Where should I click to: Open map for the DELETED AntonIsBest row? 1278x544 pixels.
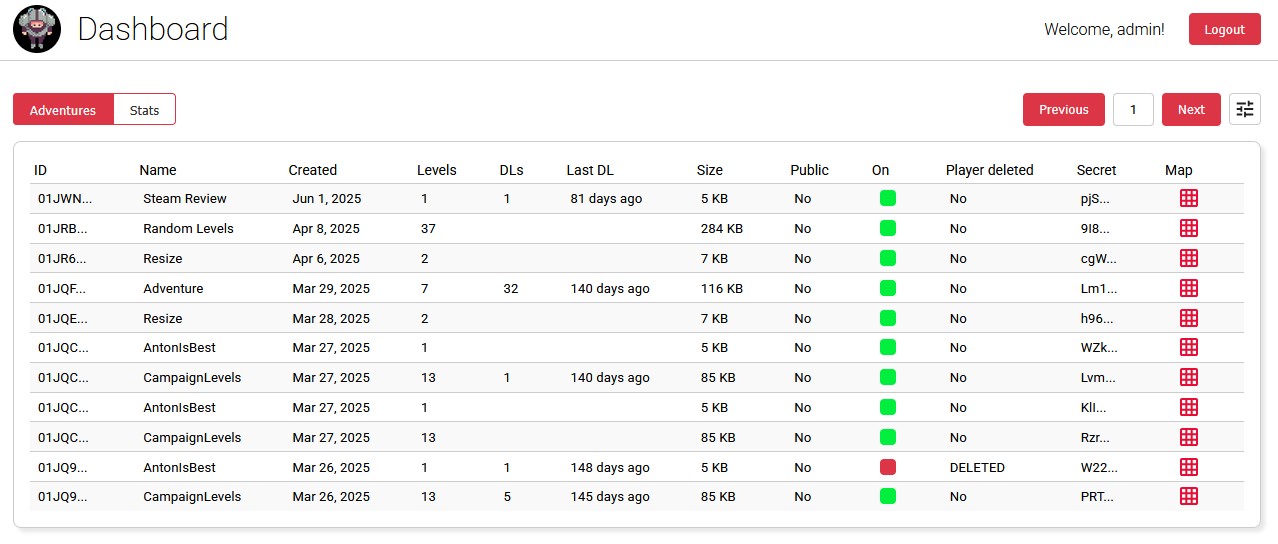pos(1189,467)
